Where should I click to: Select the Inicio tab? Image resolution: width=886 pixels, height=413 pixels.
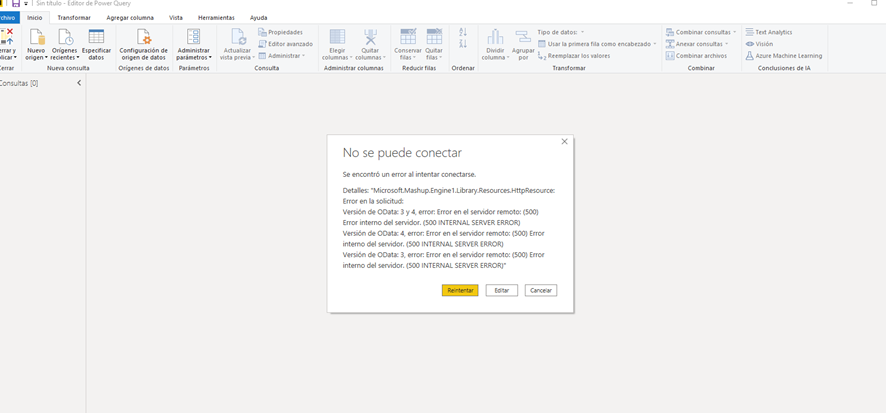(x=35, y=18)
